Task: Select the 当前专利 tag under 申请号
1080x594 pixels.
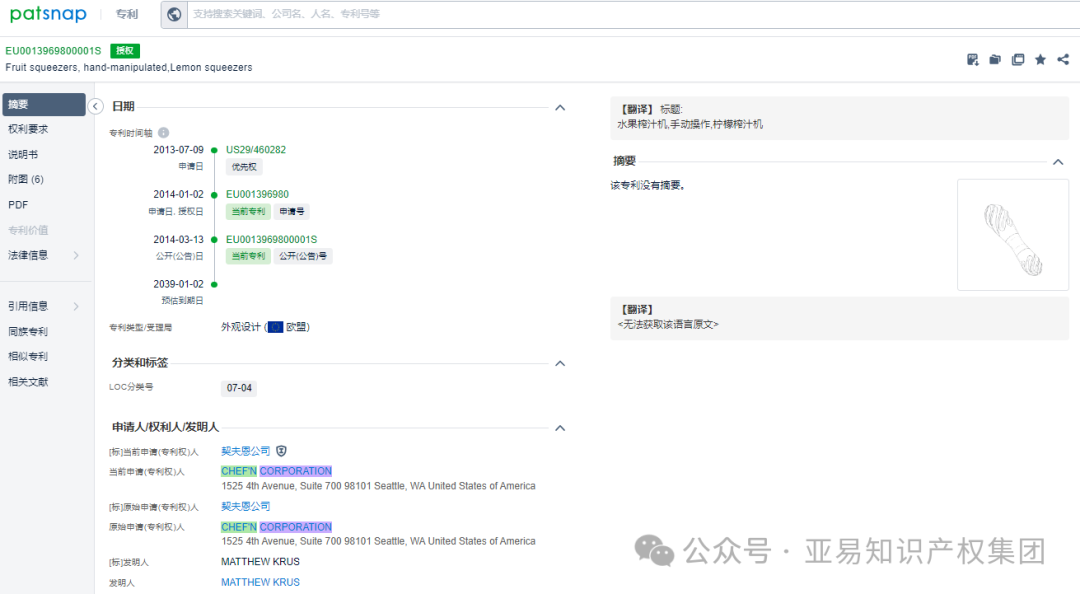Action: coord(248,212)
